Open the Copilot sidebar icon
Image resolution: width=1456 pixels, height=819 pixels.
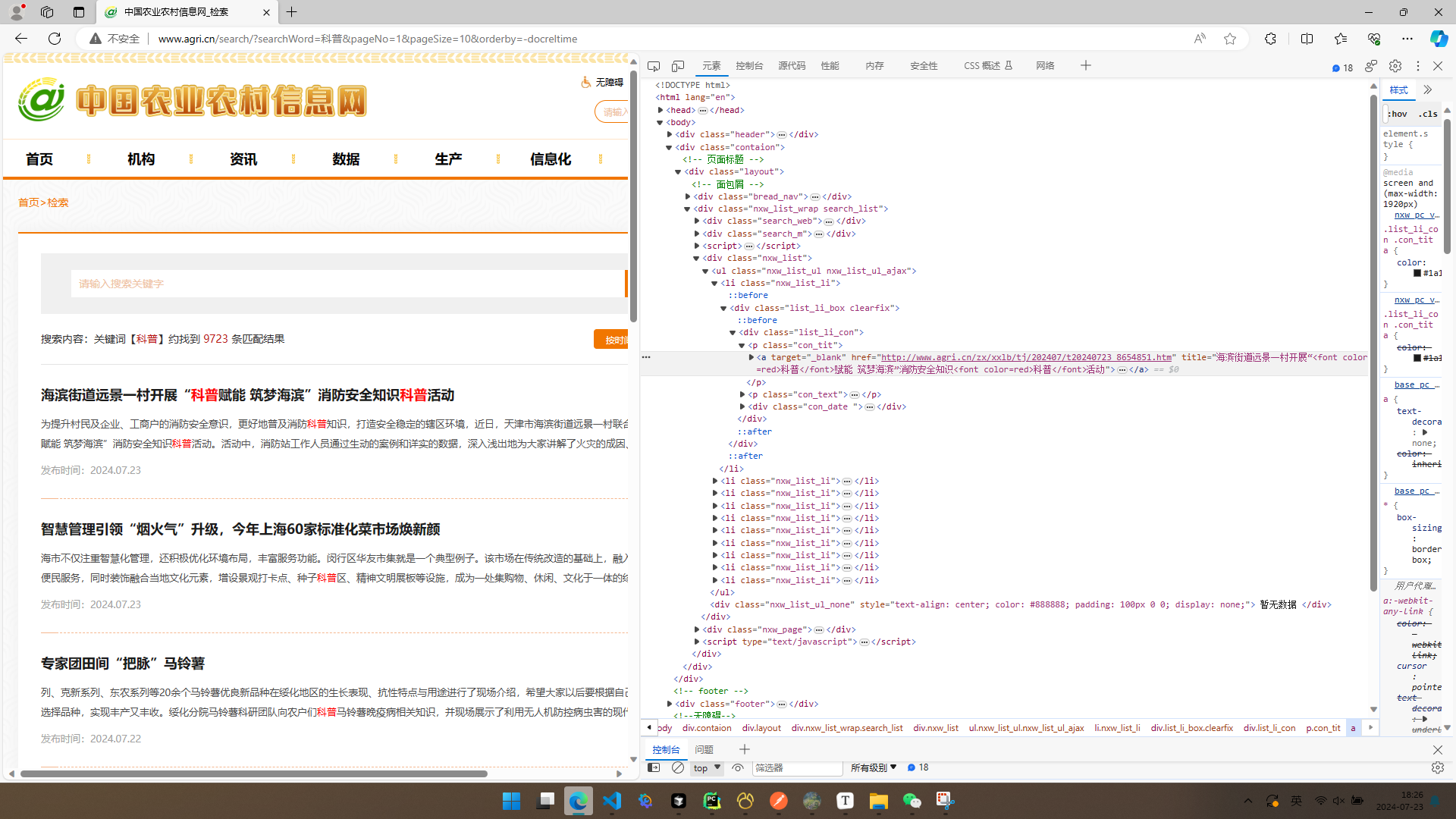(x=1438, y=39)
